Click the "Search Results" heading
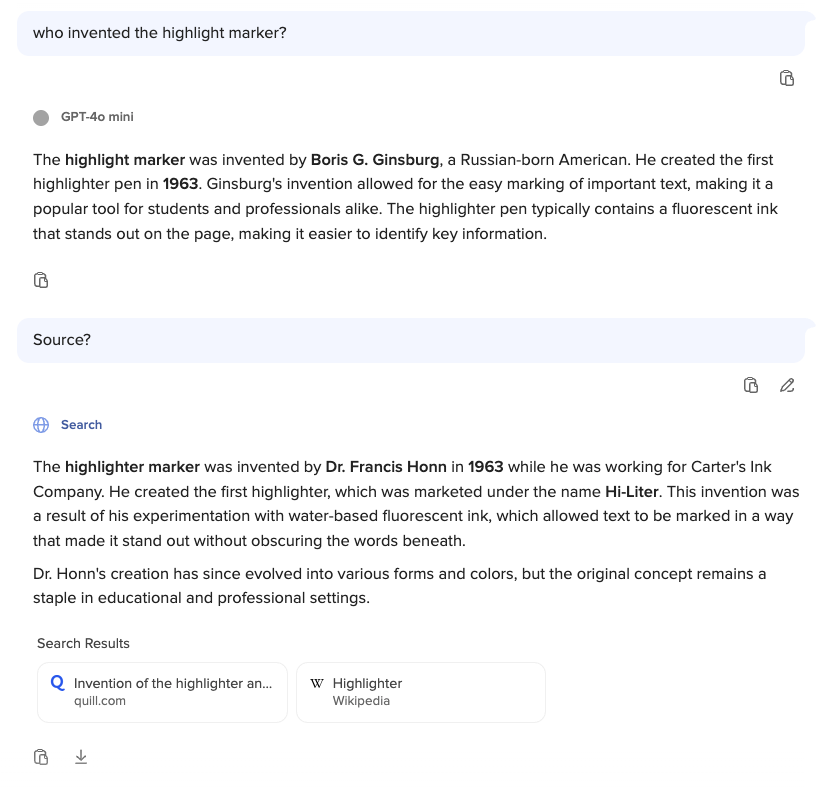Image resolution: width=837 pixels, height=794 pixels. coord(83,643)
